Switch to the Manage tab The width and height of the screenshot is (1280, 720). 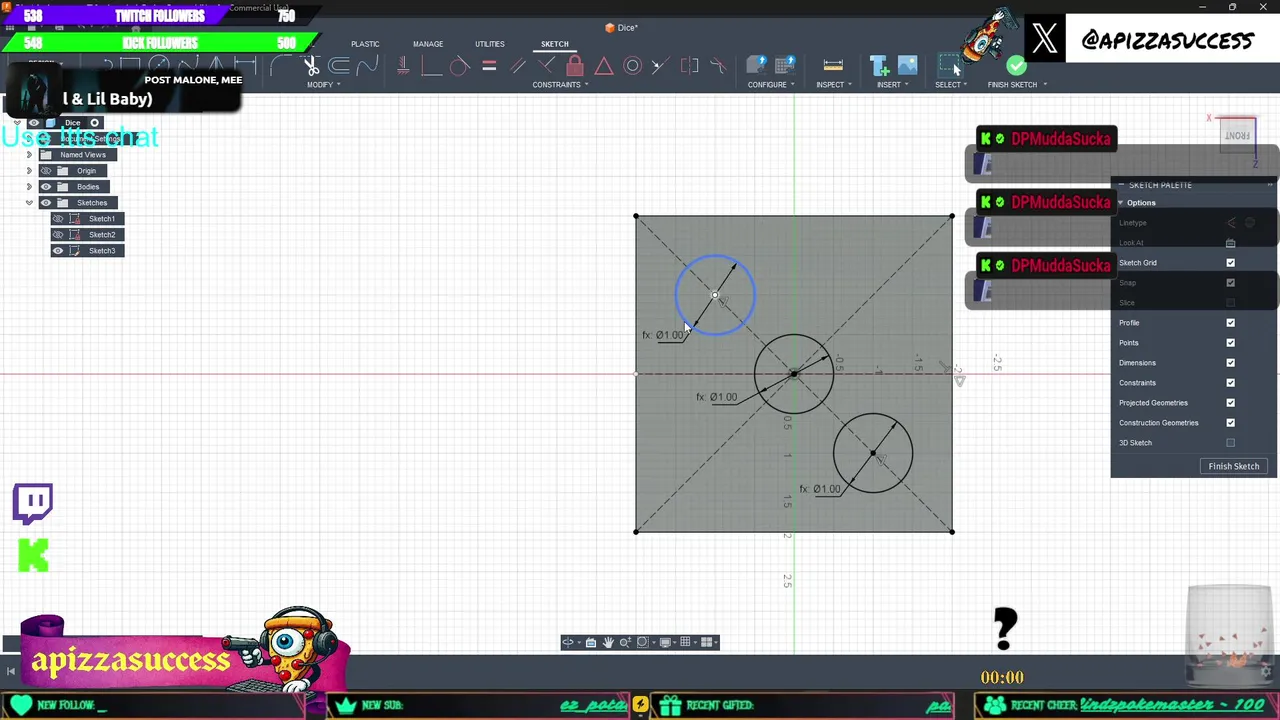(x=428, y=44)
